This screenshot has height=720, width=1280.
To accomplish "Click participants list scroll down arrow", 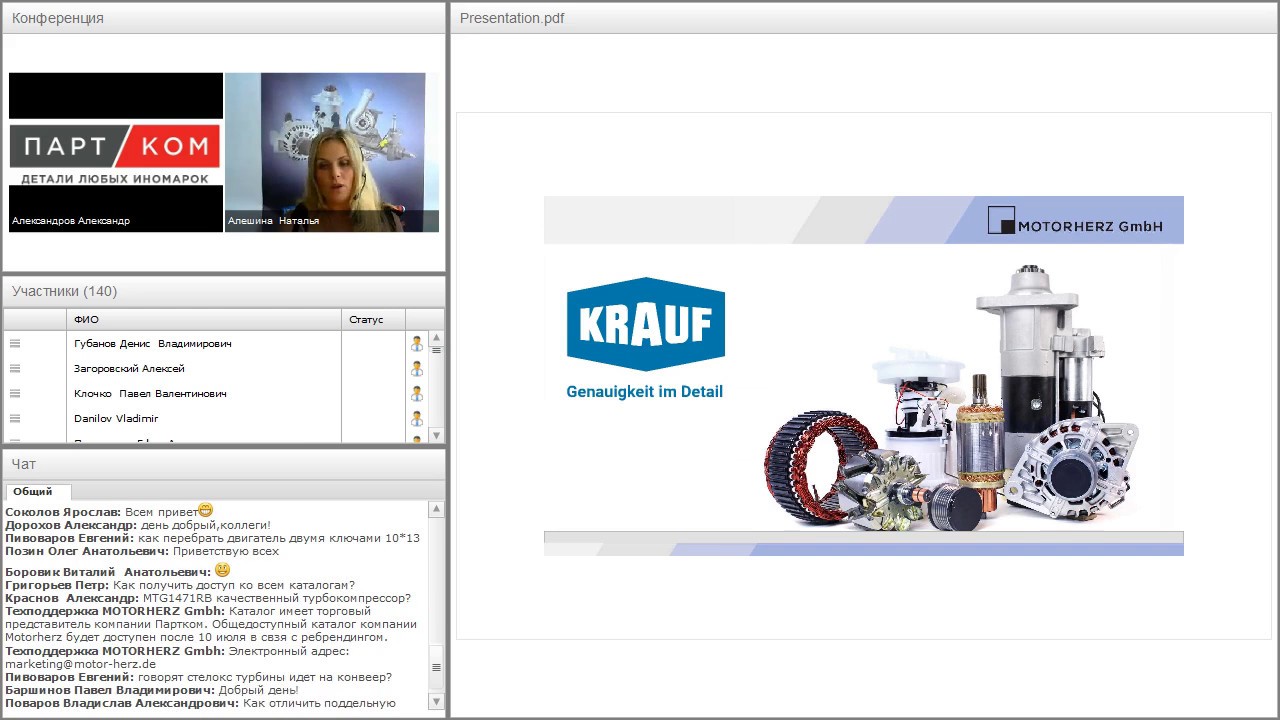I will (436, 436).
